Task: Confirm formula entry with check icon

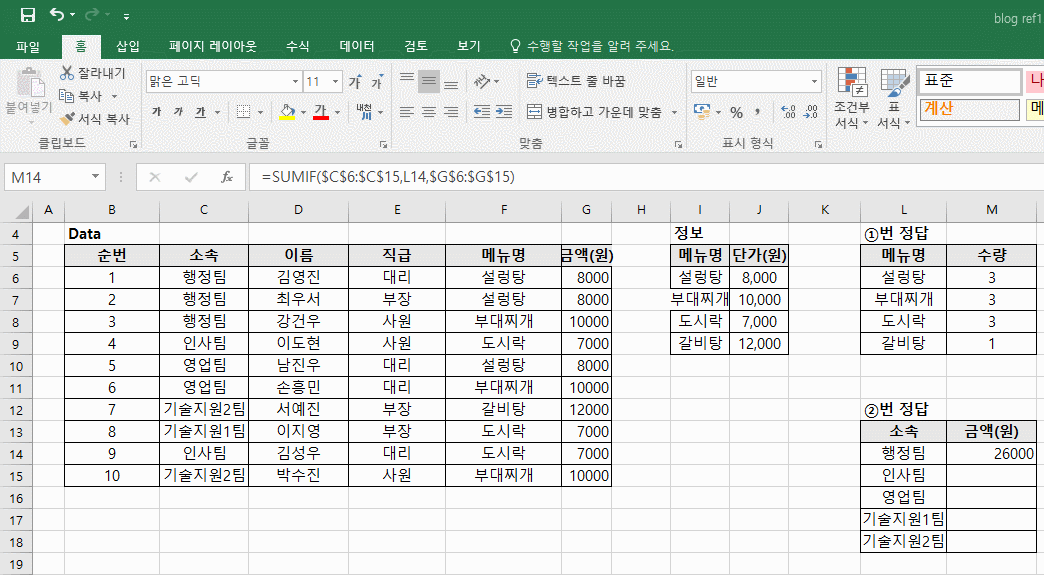Action: click(x=191, y=177)
